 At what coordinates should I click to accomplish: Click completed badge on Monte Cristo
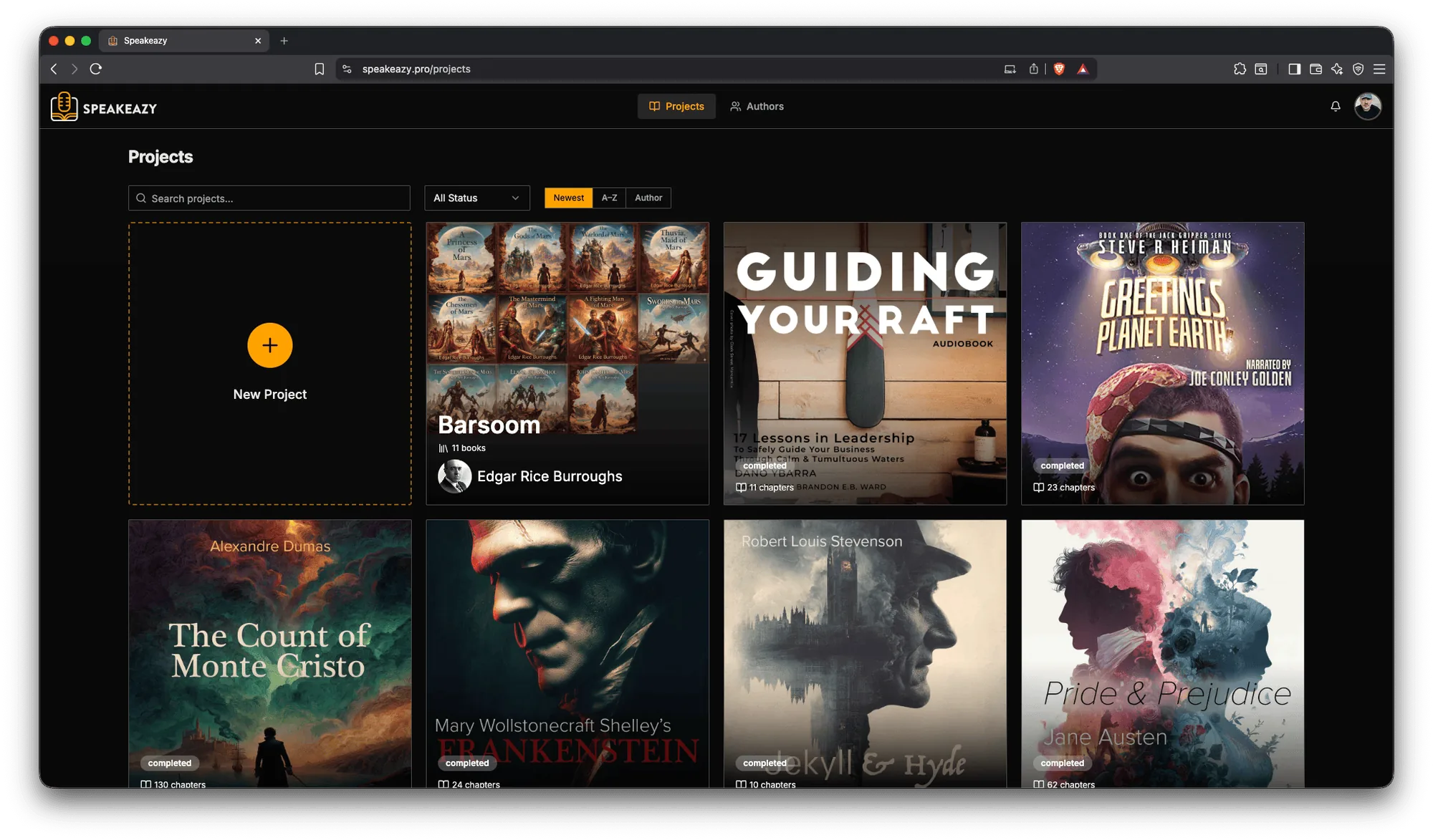point(170,763)
